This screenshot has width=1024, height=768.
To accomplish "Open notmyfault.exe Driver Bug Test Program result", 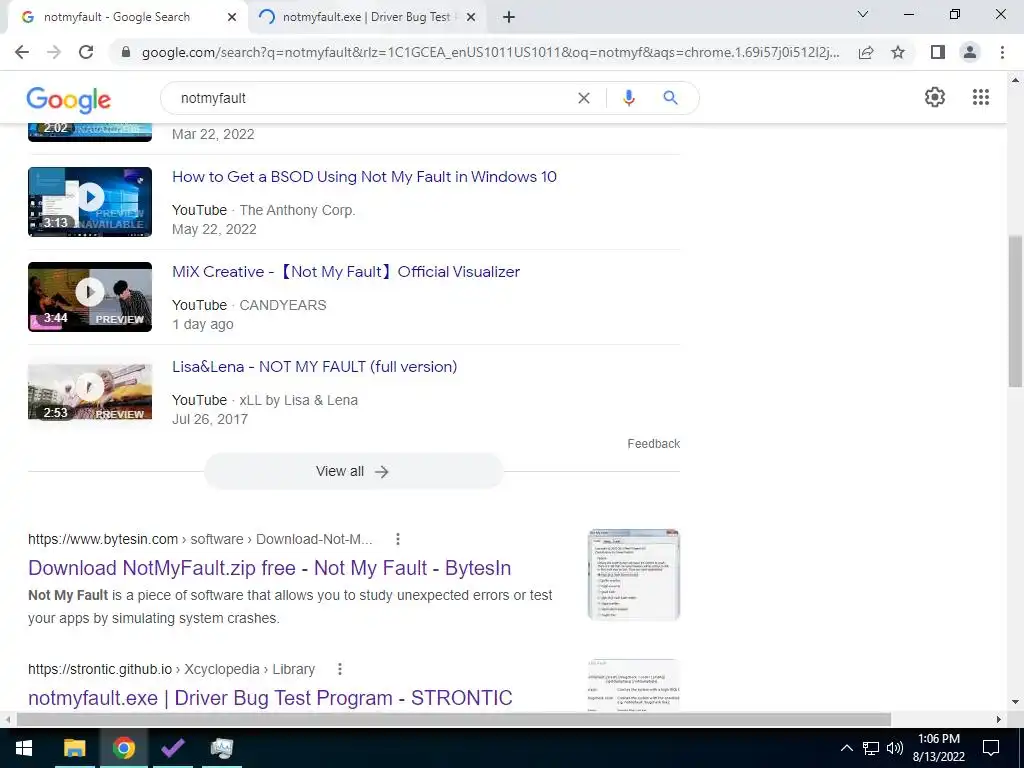I will 270,698.
